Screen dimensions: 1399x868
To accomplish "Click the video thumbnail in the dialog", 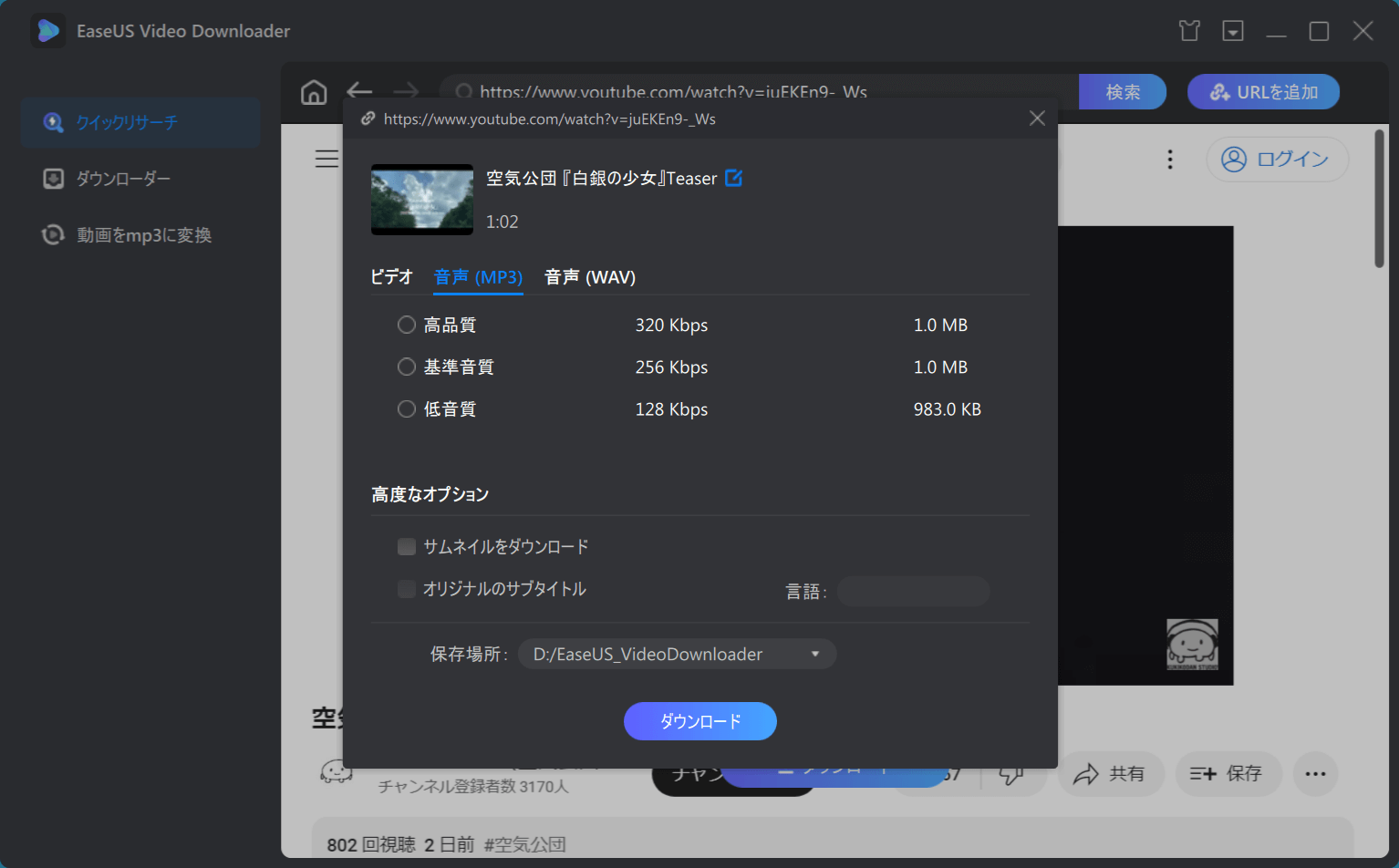I will (422, 200).
